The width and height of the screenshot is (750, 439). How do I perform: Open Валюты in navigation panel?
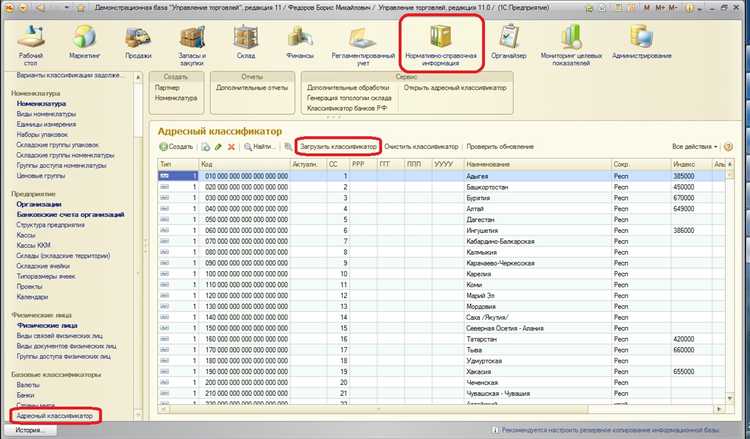pos(28,385)
